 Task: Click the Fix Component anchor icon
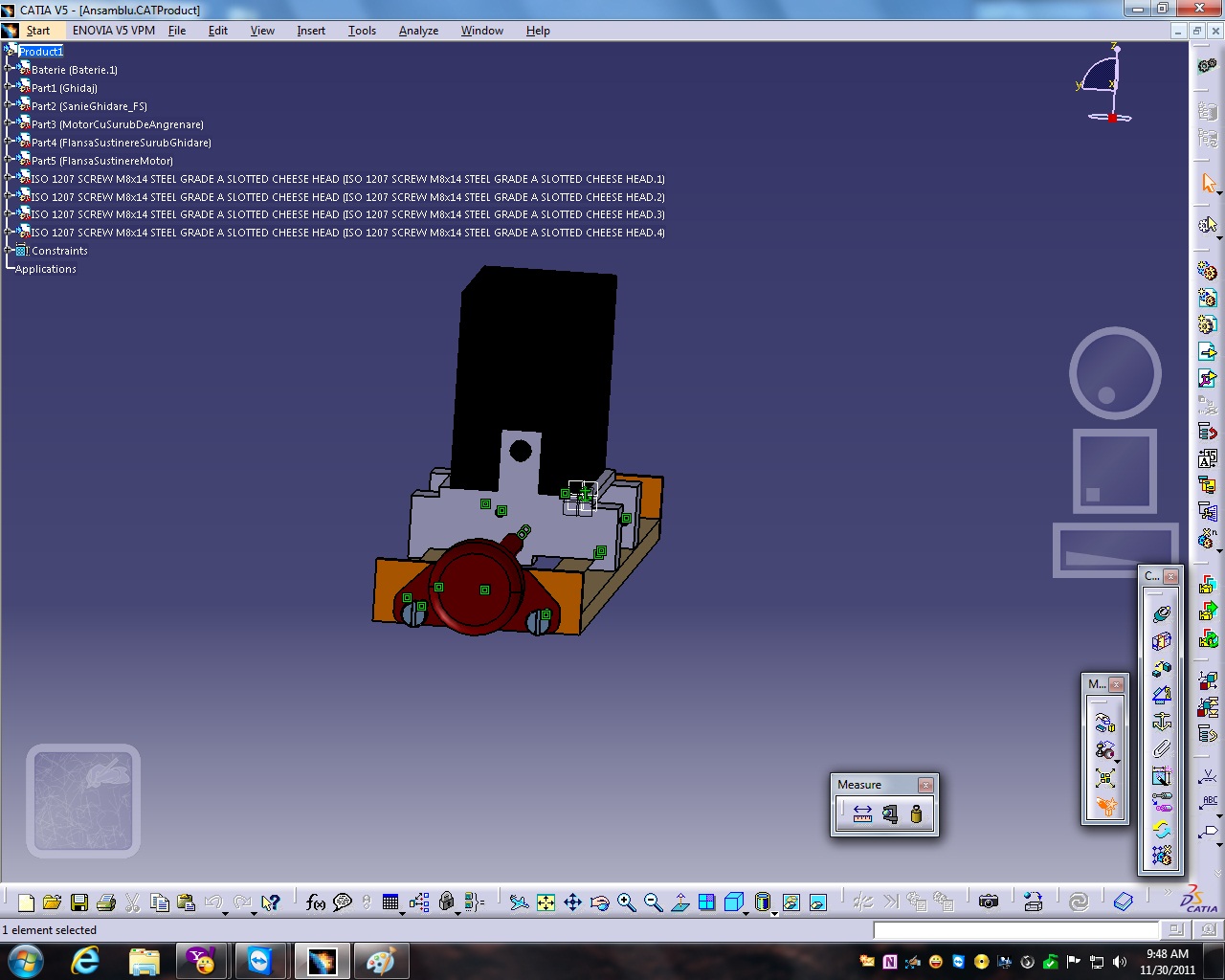pyautogui.click(x=1161, y=721)
